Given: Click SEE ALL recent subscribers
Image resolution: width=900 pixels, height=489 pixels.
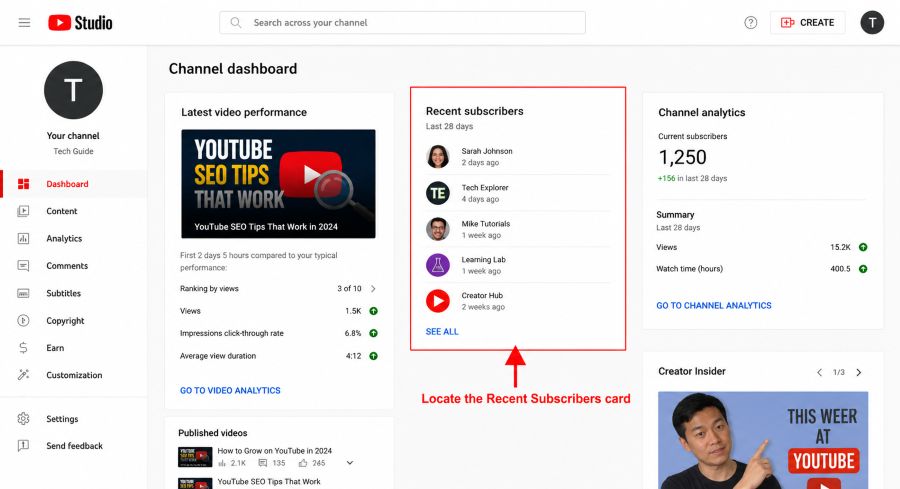Looking at the screenshot, I should point(442,332).
